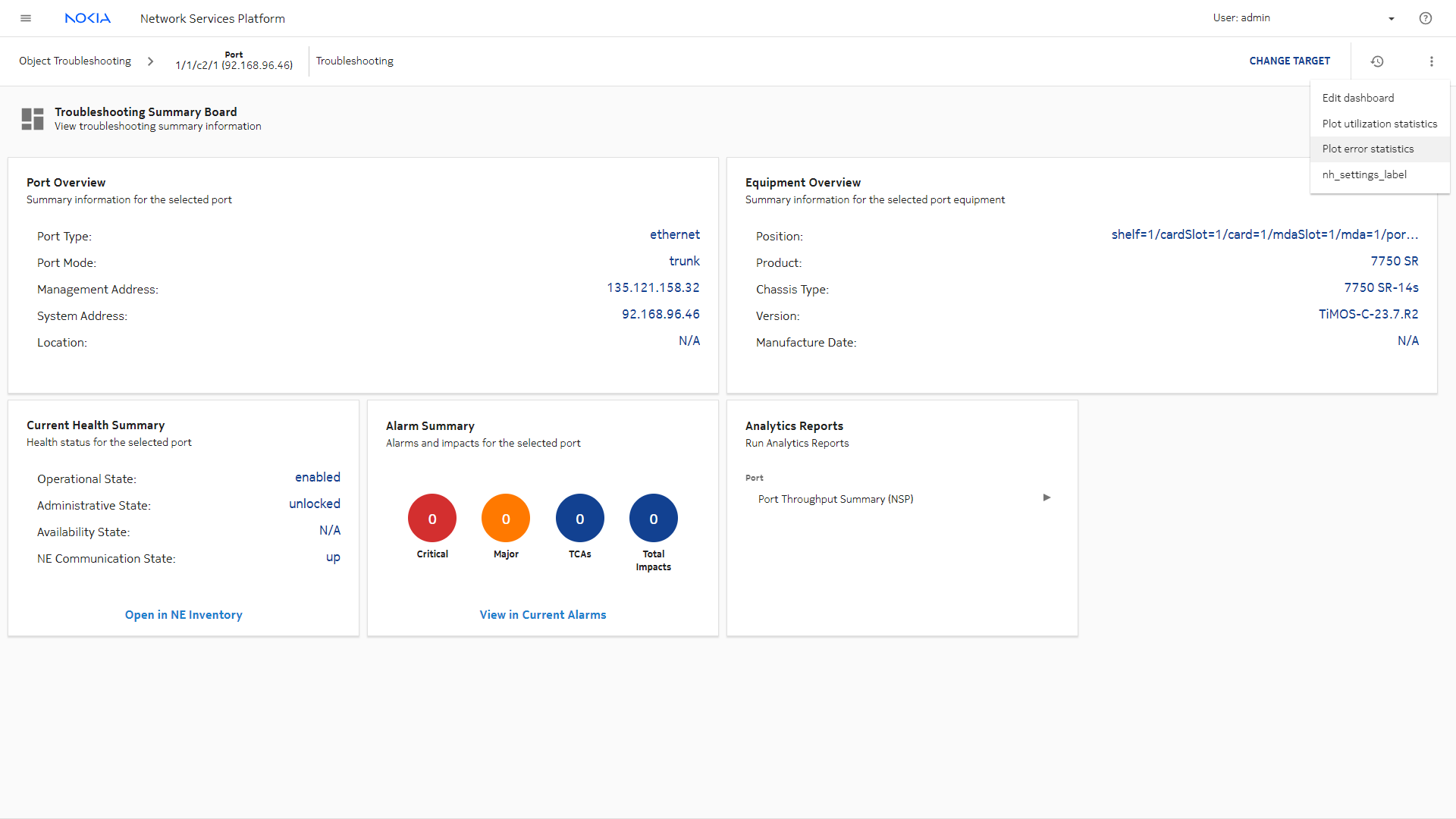The height and width of the screenshot is (819, 1456).
Task: Click the truncated Position value link
Action: (1264, 235)
